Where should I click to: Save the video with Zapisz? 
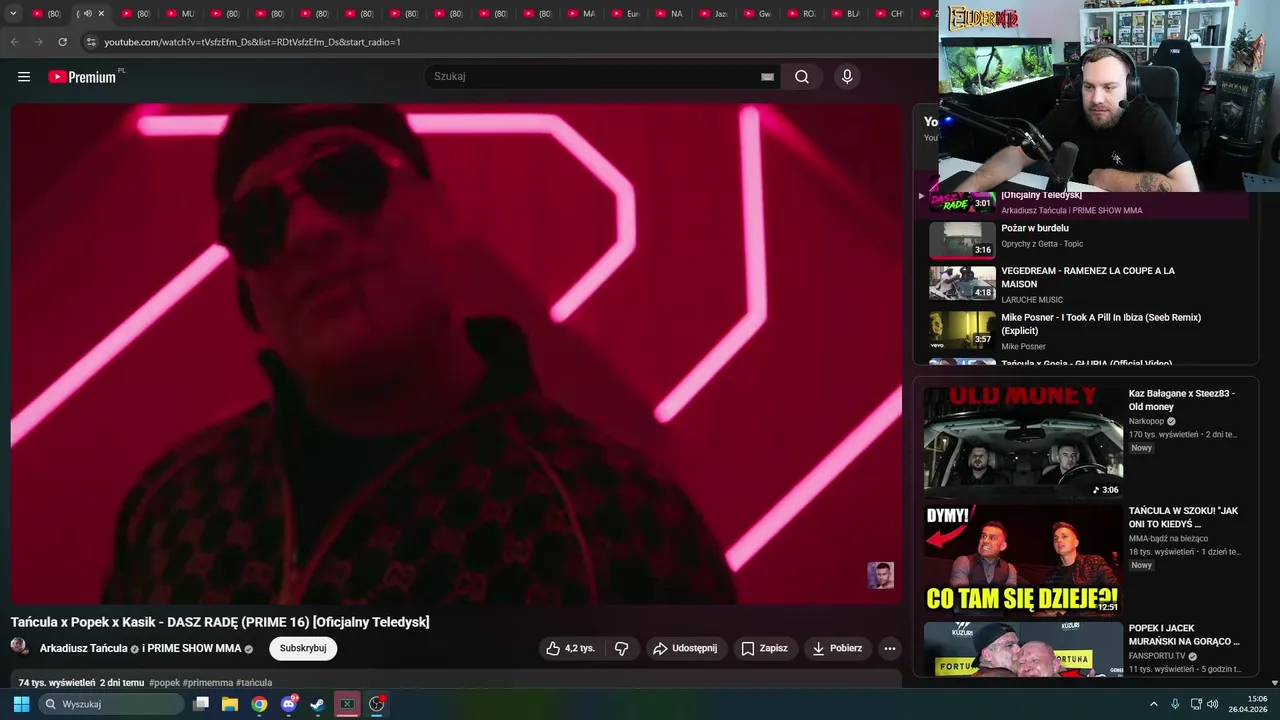point(765,648)
